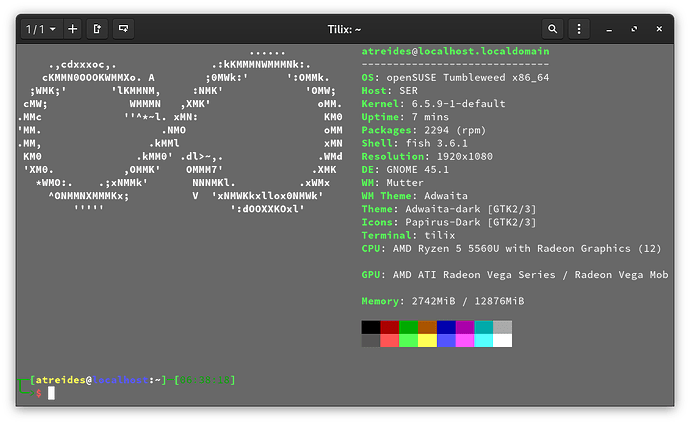Minimize the Tilix window
This screenshot has height=424, width=690.
coord(609,29)
